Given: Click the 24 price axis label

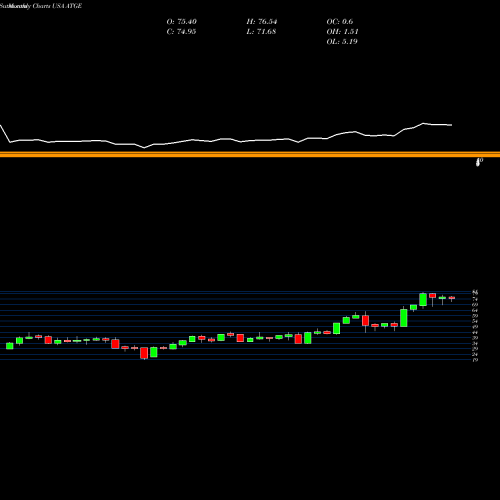Looking at the screenshot, I should (475, 355).
